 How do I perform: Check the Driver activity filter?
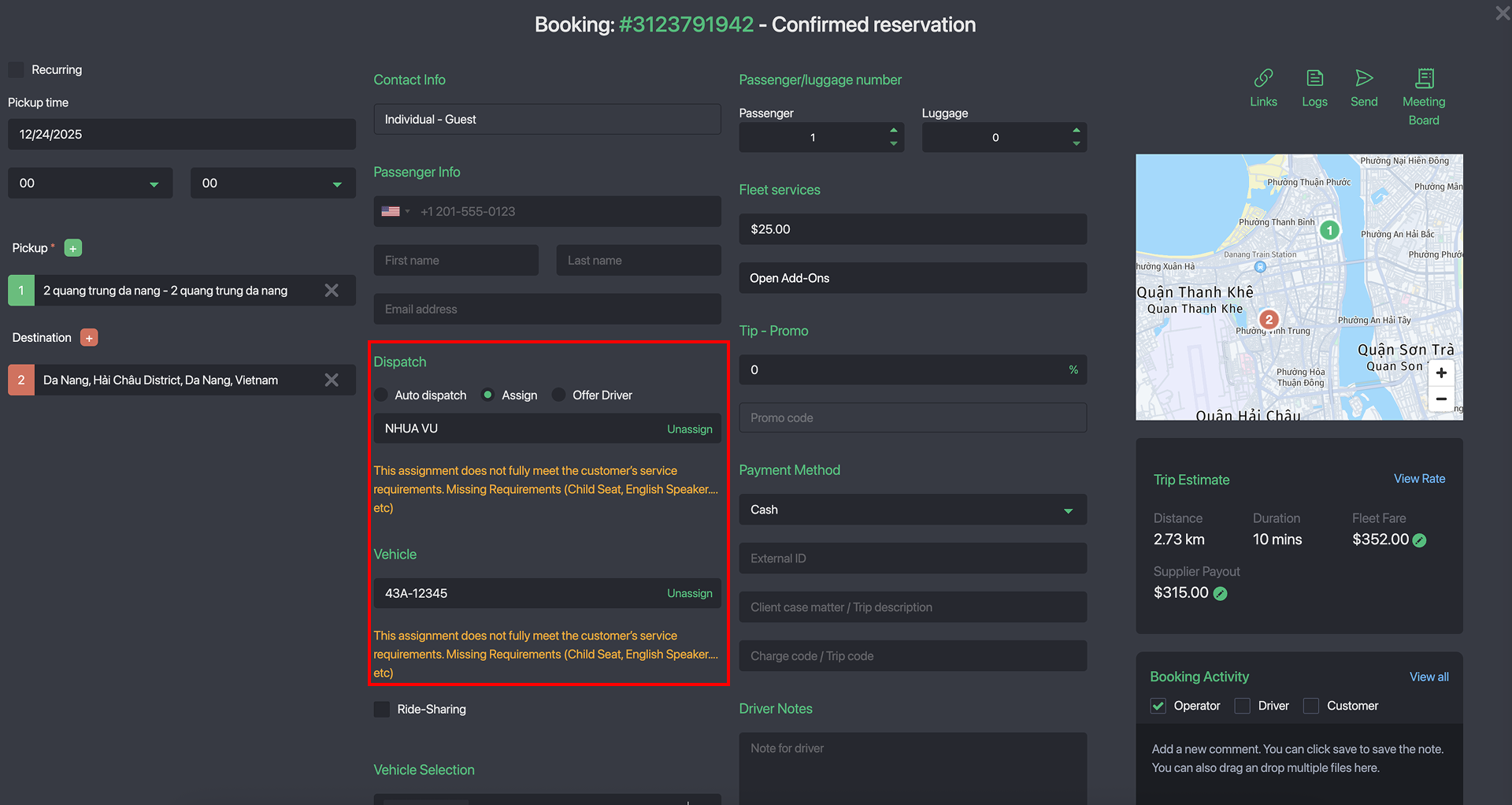click(x=1242, y=706)
